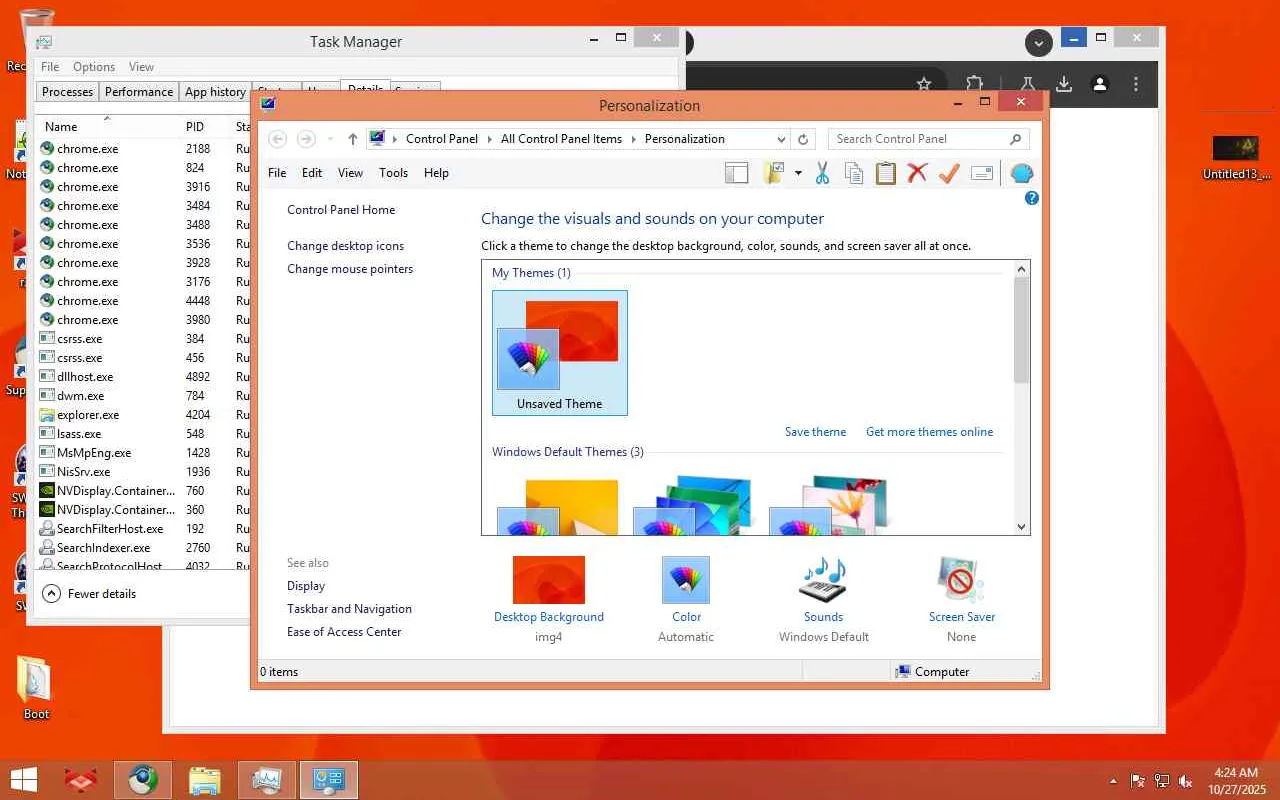Open the folder views dropdown arrow

798,173
